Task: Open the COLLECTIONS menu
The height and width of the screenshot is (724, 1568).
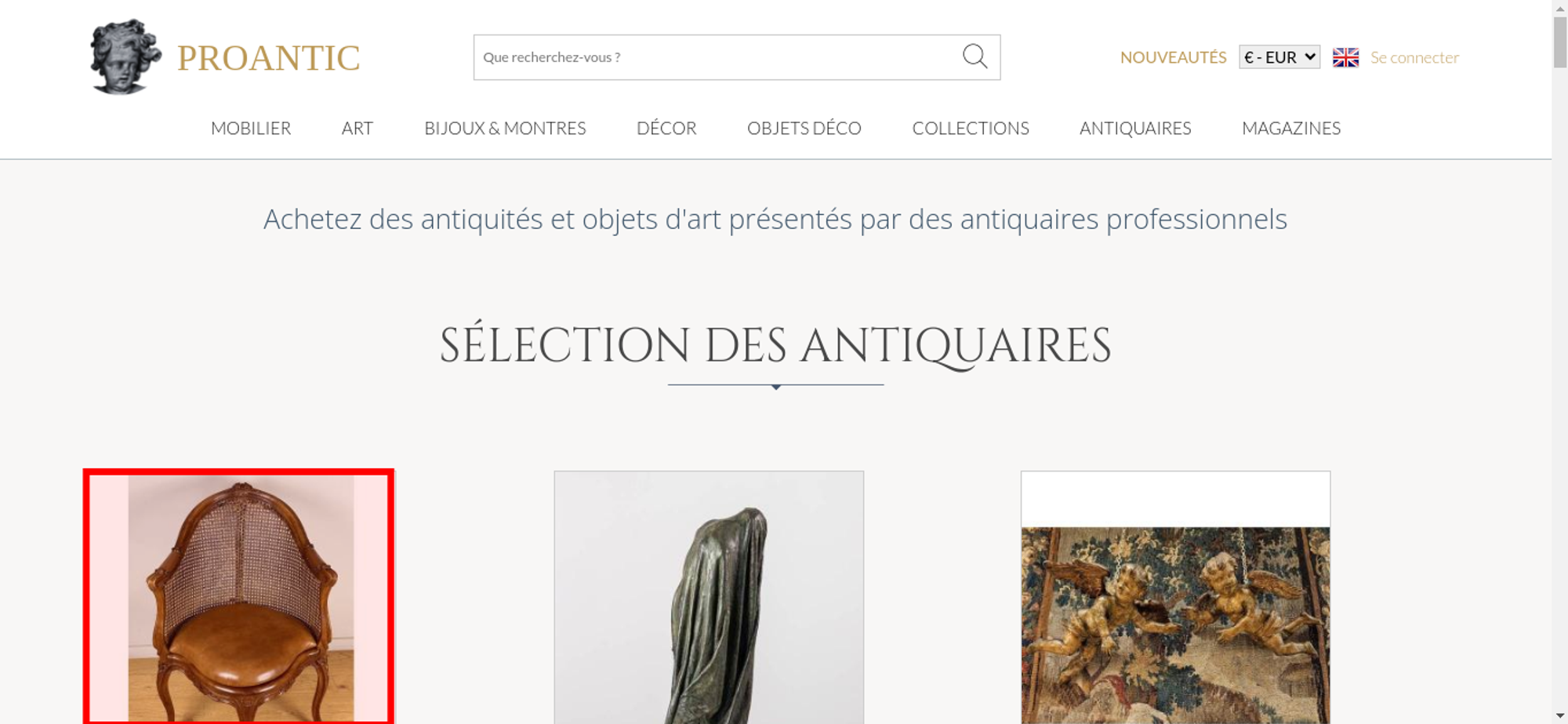Action: [971, 128]
